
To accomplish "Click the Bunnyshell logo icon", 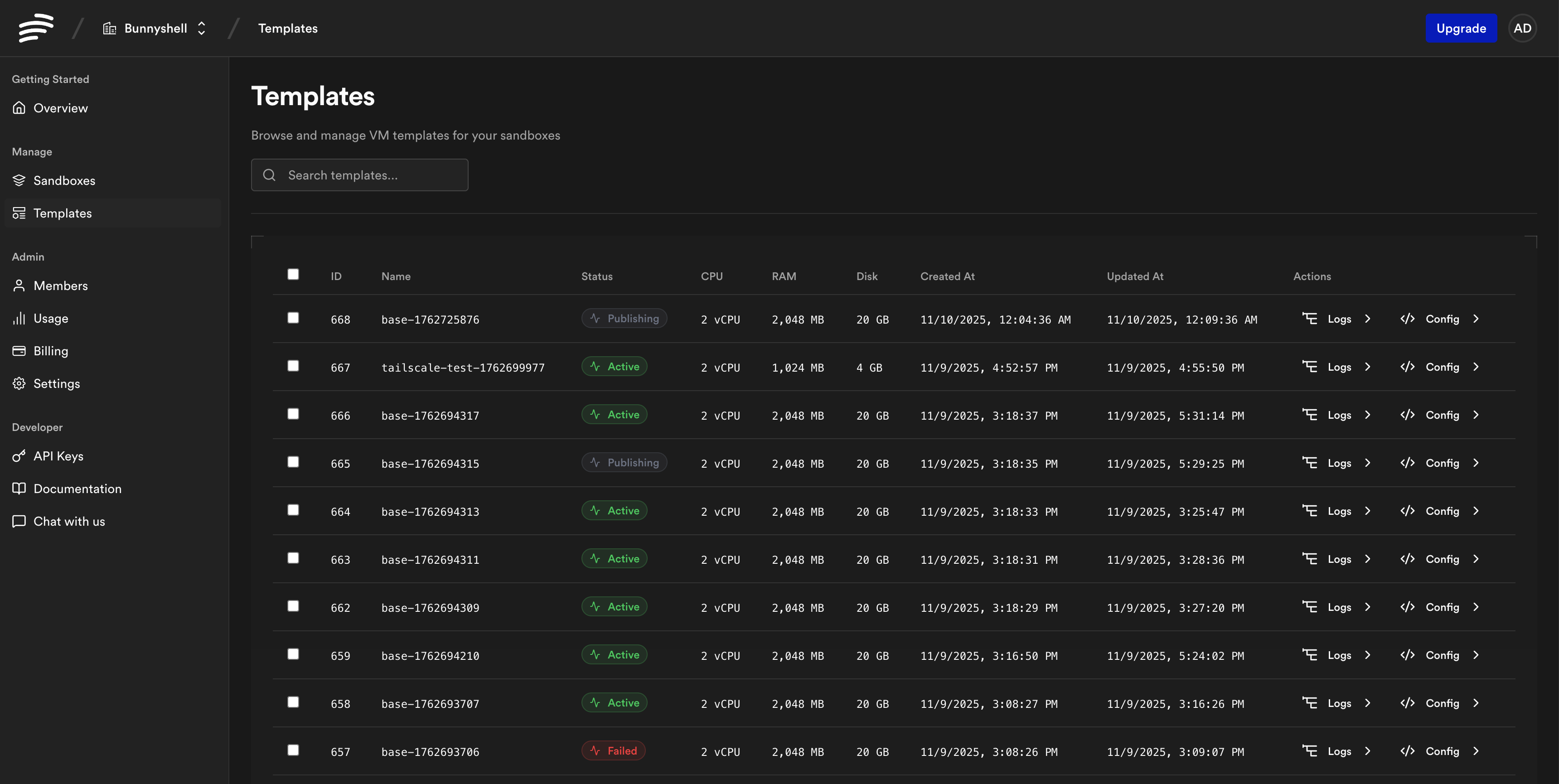I will (36, 28).
